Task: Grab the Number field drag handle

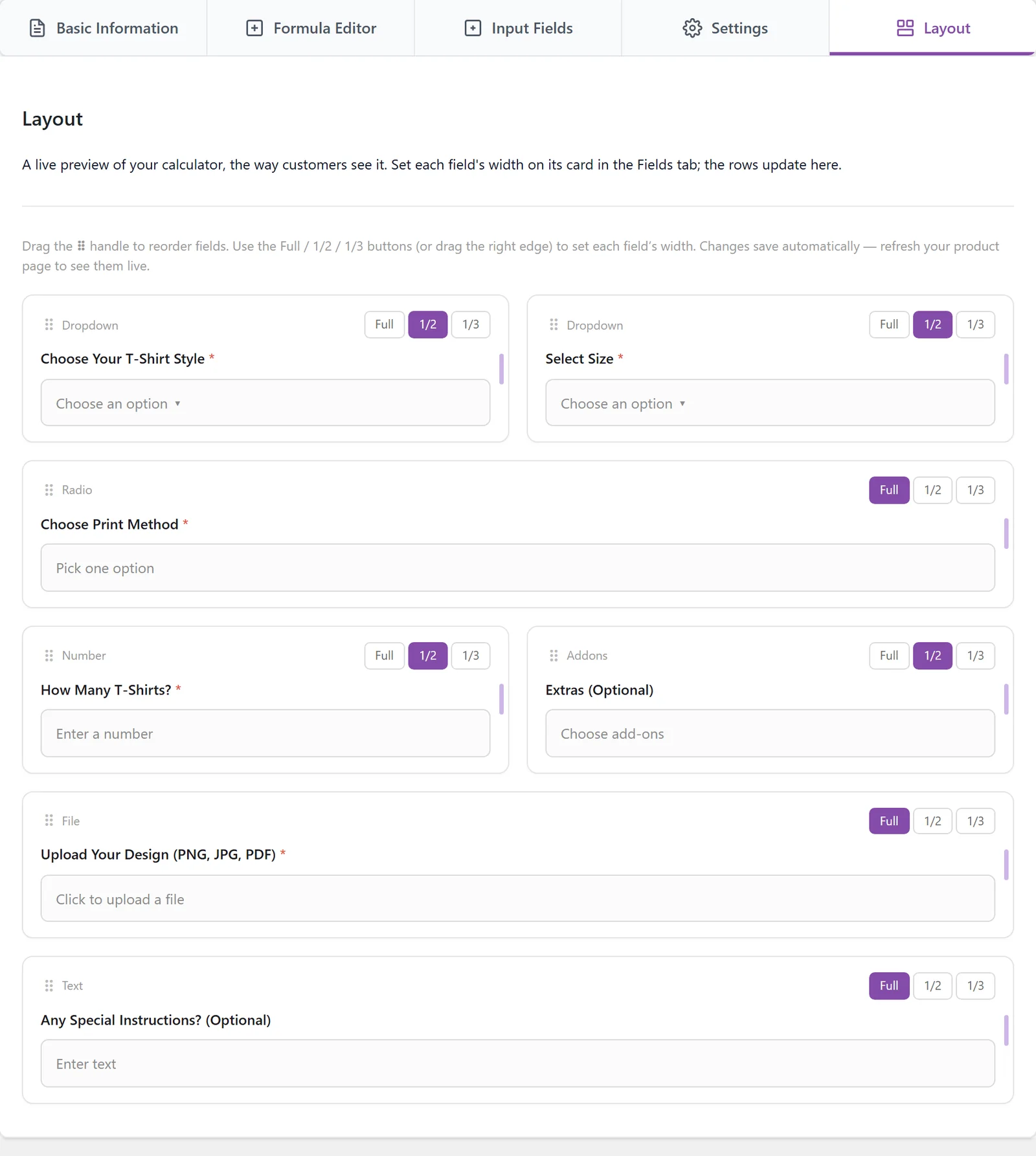Action: [49, 656]
